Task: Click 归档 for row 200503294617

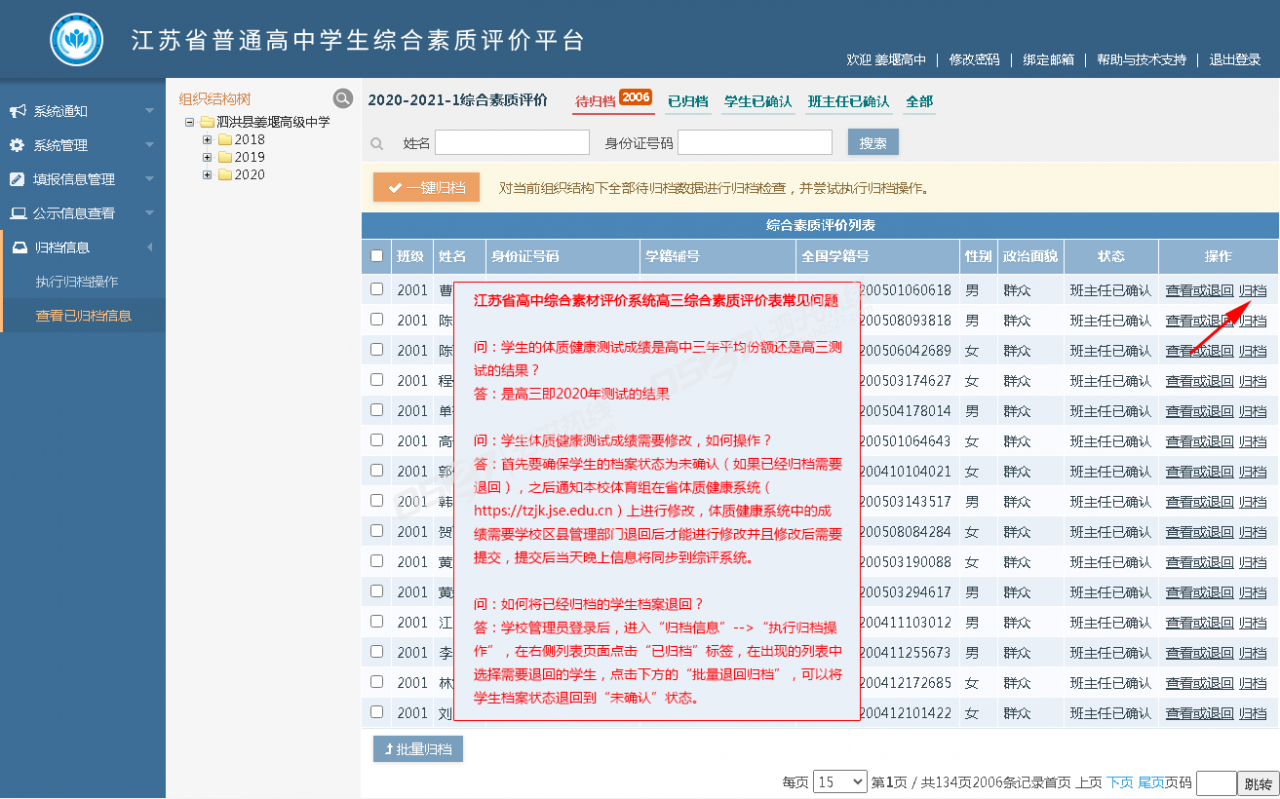Action: tap(1253, 592)
